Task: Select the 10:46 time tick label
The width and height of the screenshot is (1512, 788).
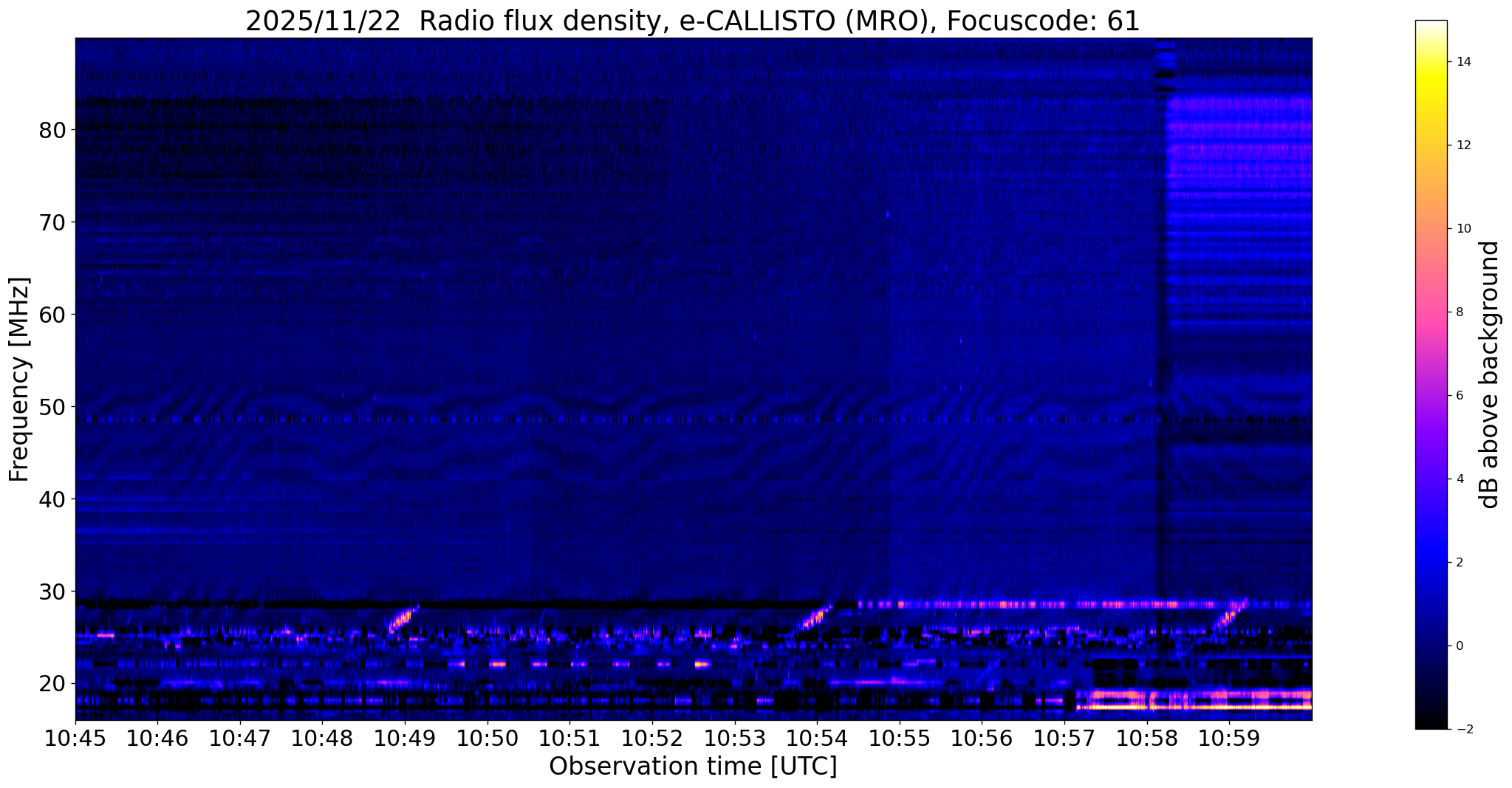Action: (157, 739)
